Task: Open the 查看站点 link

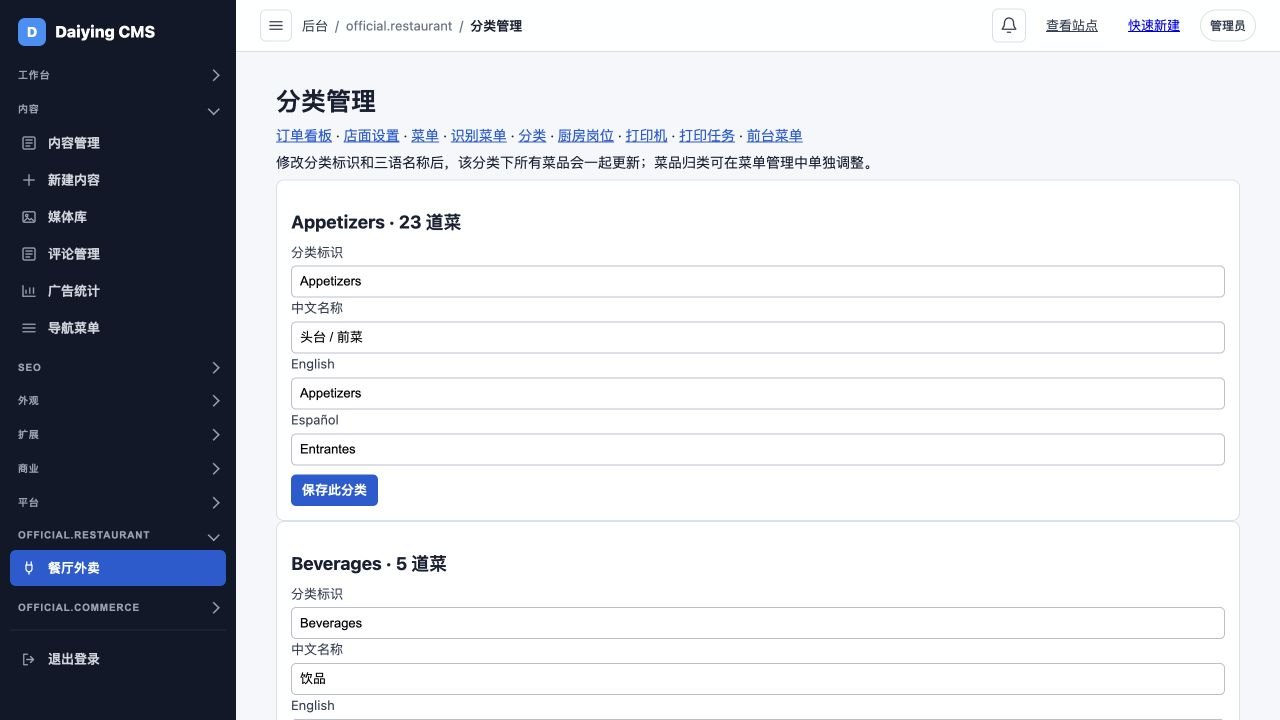Action: pos(1072,26)
